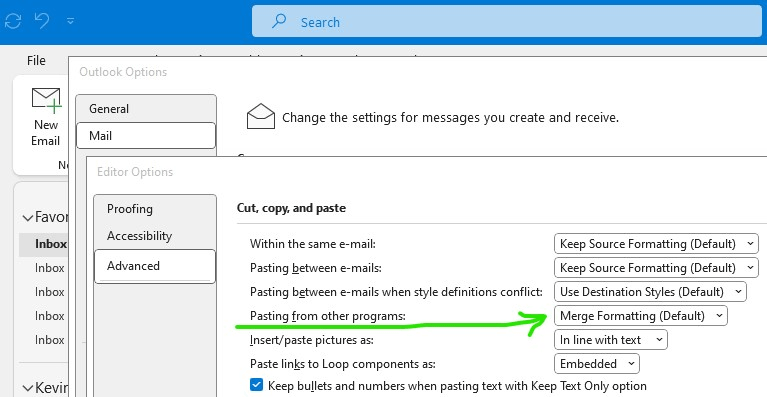Open Pasting between e-mails dropdown
Screen dimensions: 767x397
[x=656, y=267]
